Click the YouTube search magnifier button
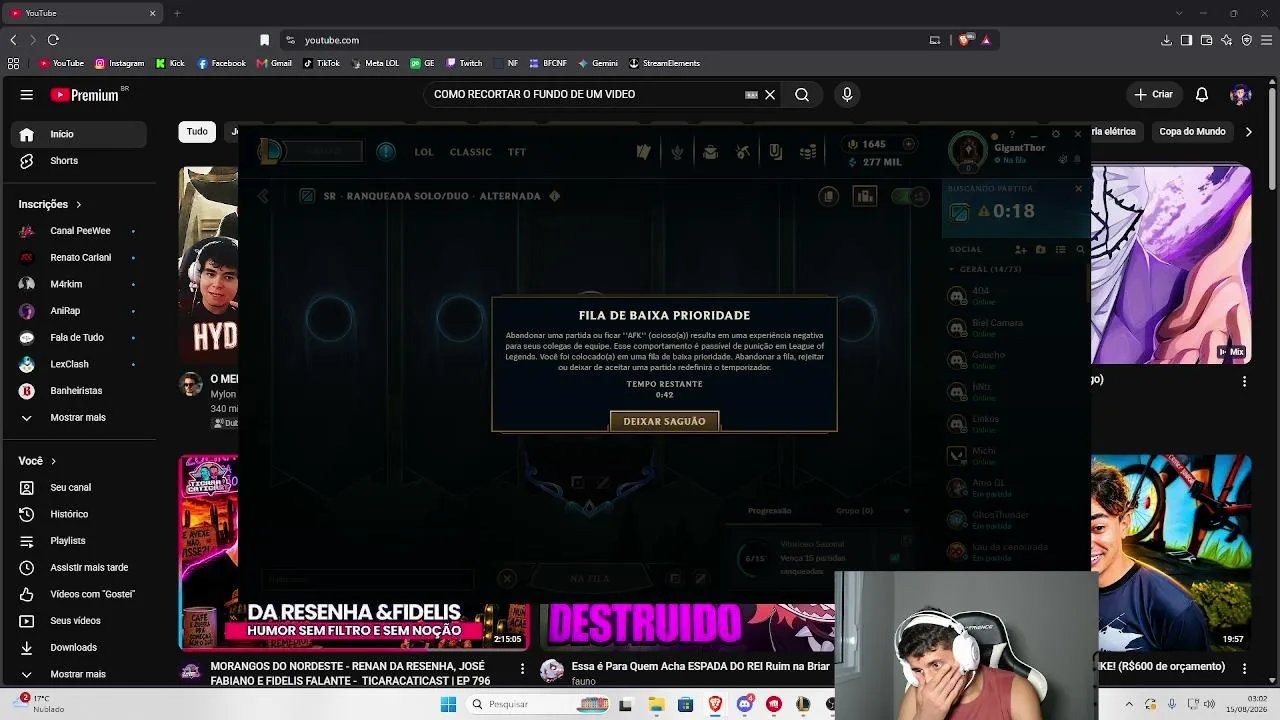 (802, 94)
